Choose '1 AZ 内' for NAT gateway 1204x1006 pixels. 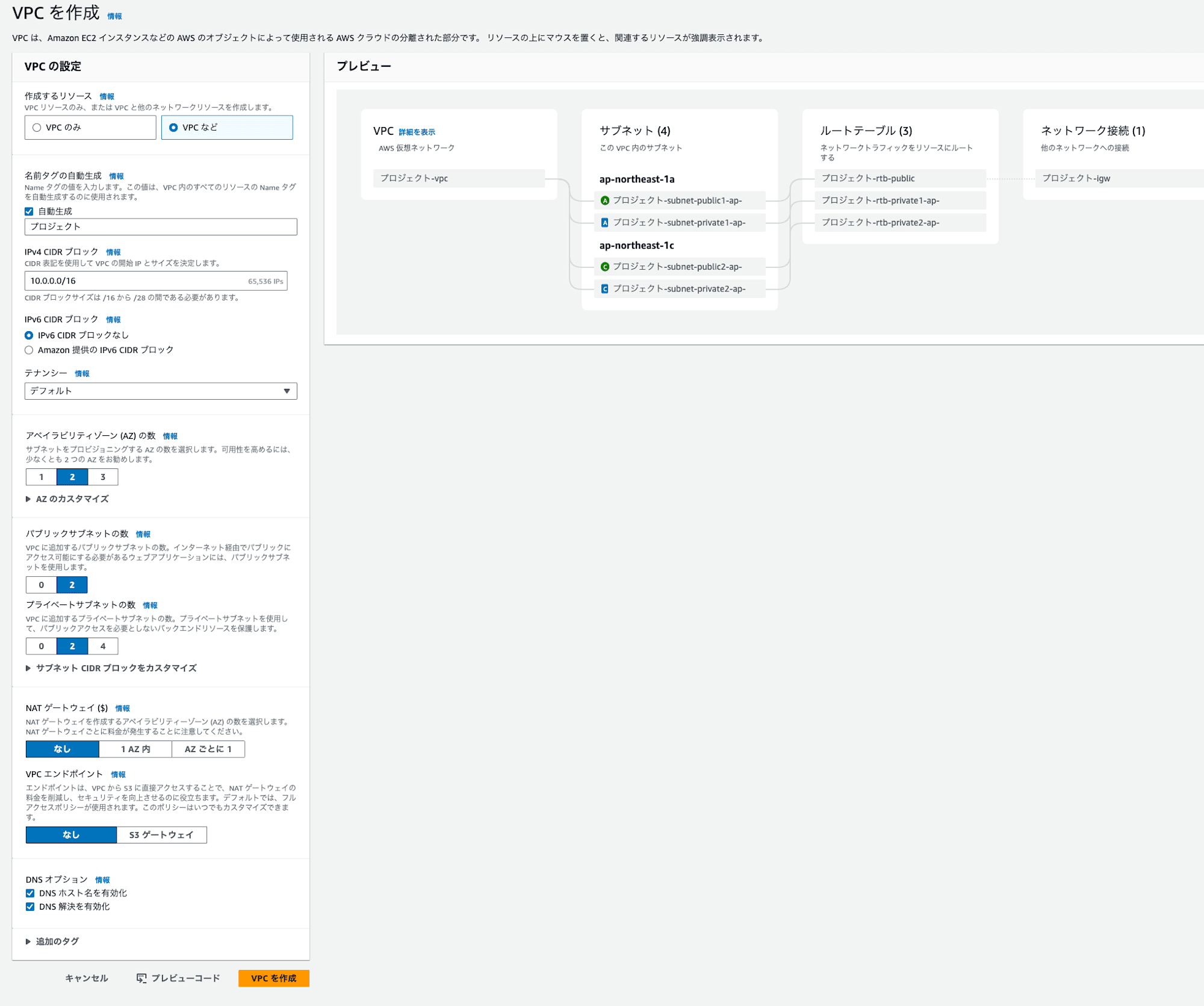(135, 750)
